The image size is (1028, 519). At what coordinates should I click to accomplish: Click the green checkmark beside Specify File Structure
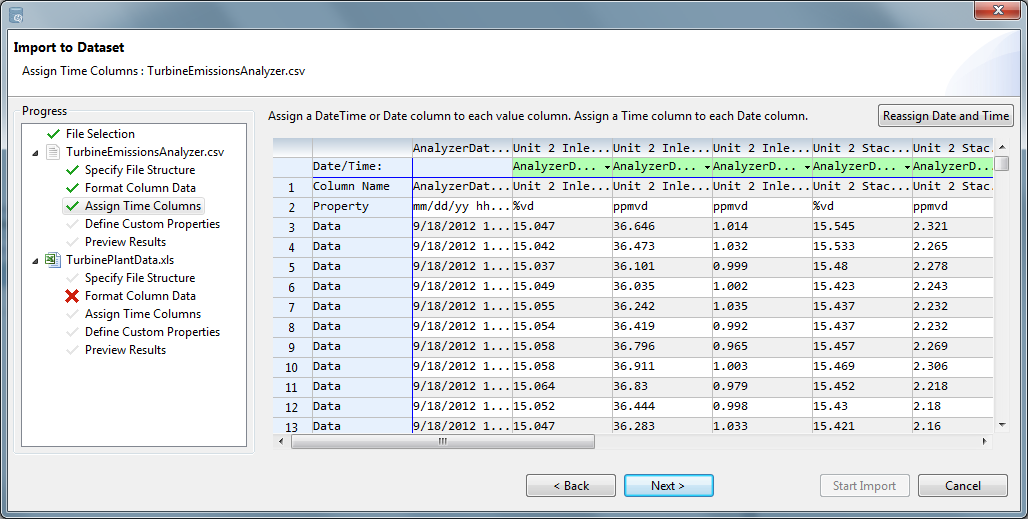click(x=71, y=170)
